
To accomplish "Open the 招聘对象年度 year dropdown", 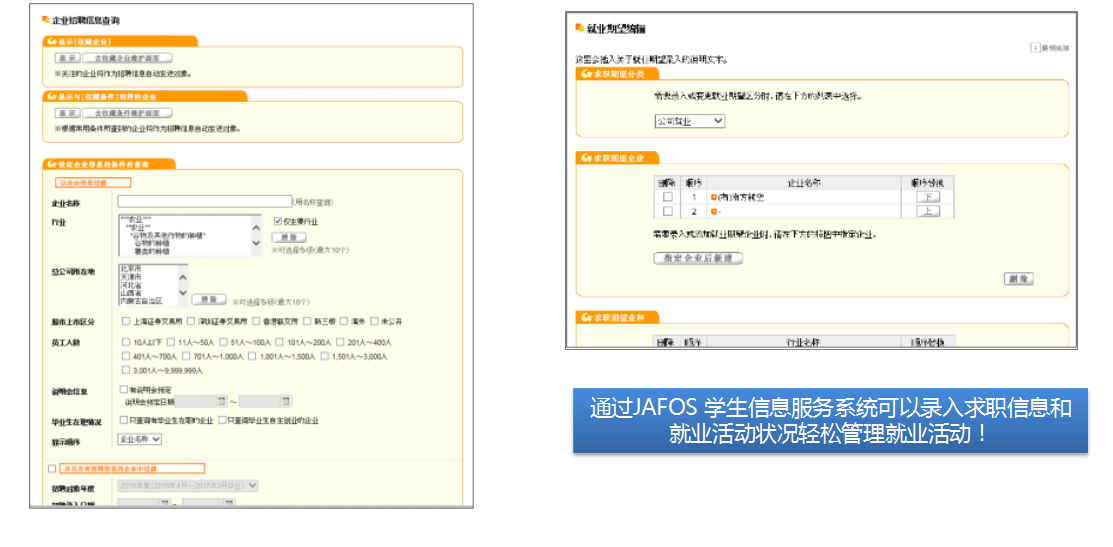I will (188, 485).
